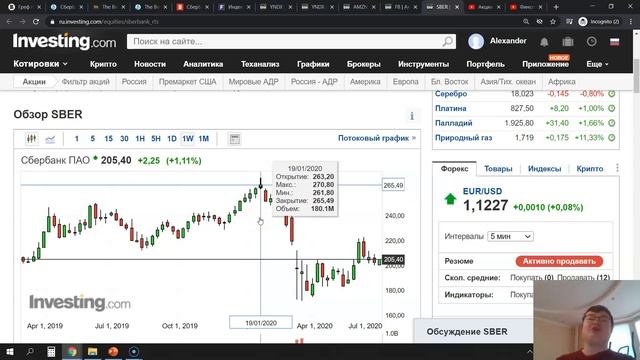Image resolution: width=640 pixels, height=360 pixels.
Task: Select the 15-minute chart interval
Action: point(108,139)
